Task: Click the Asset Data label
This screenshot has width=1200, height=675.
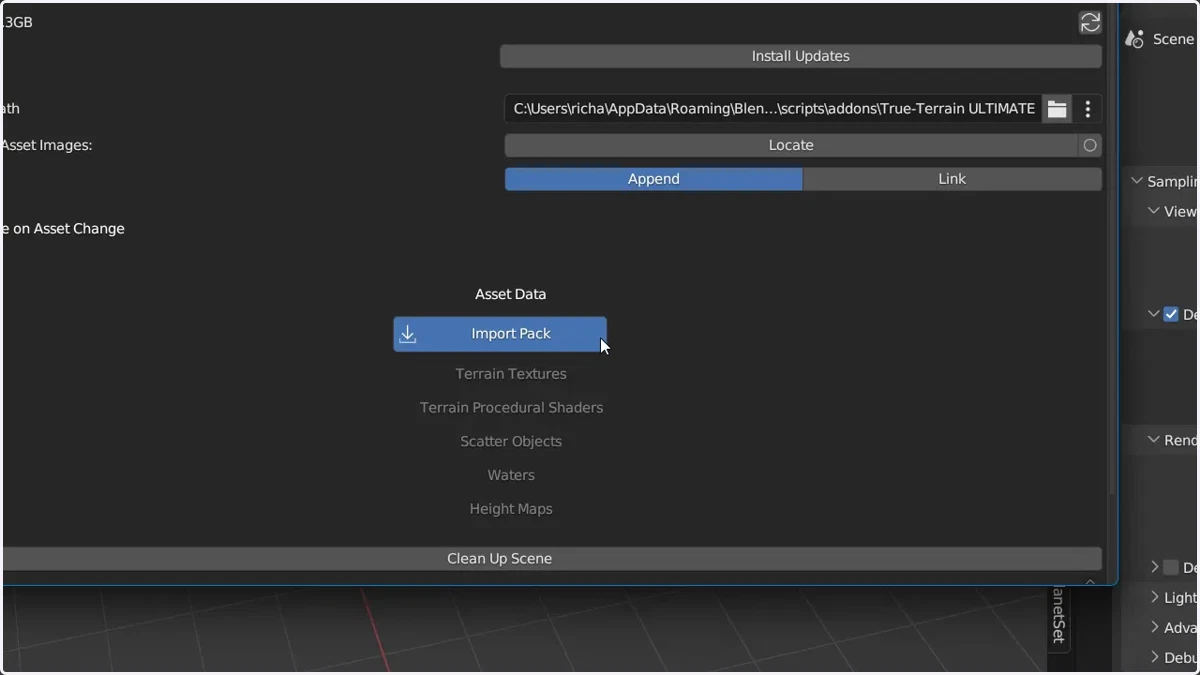Action: click(x=511, y=294)
